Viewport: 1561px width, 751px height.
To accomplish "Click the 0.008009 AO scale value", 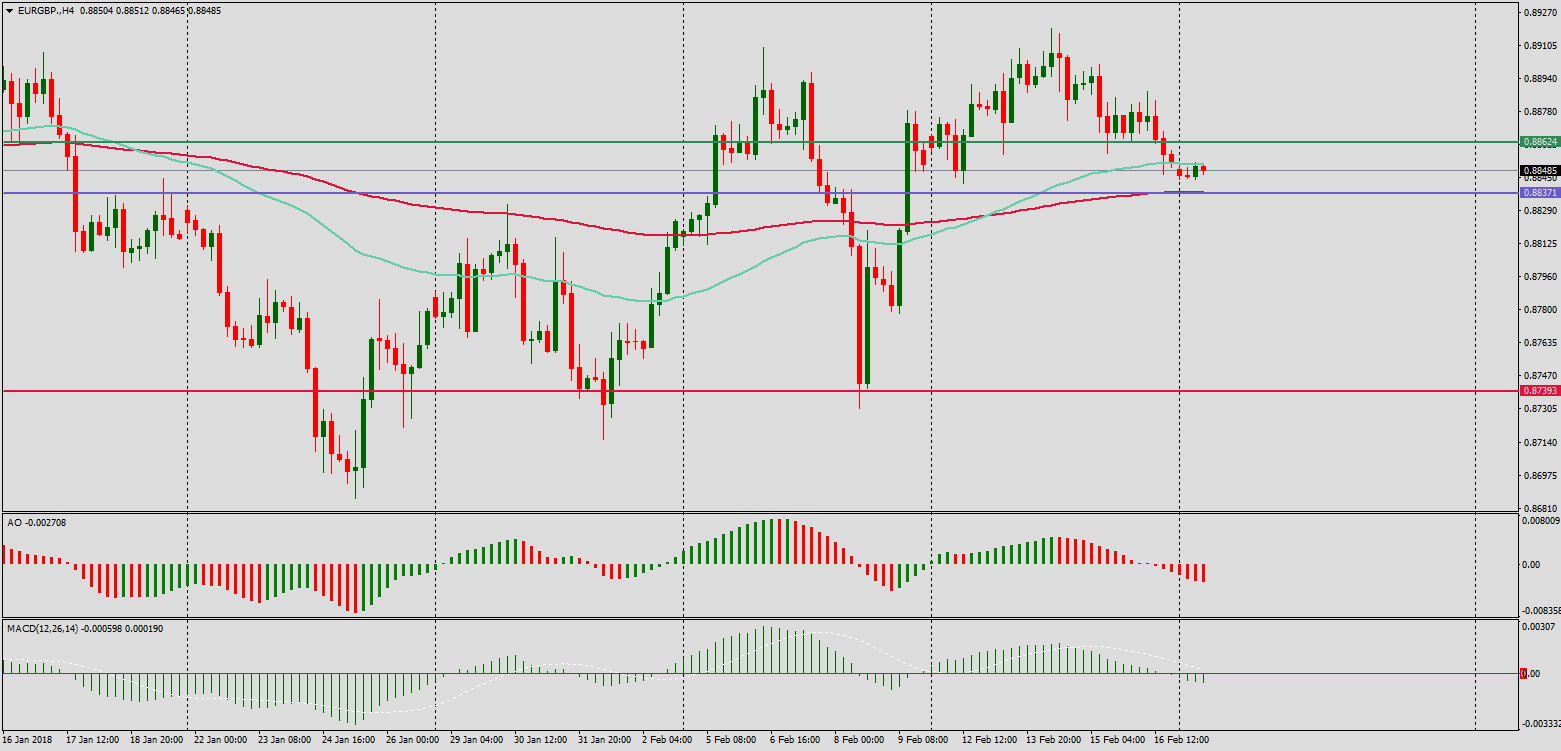I will point(1538,520).
